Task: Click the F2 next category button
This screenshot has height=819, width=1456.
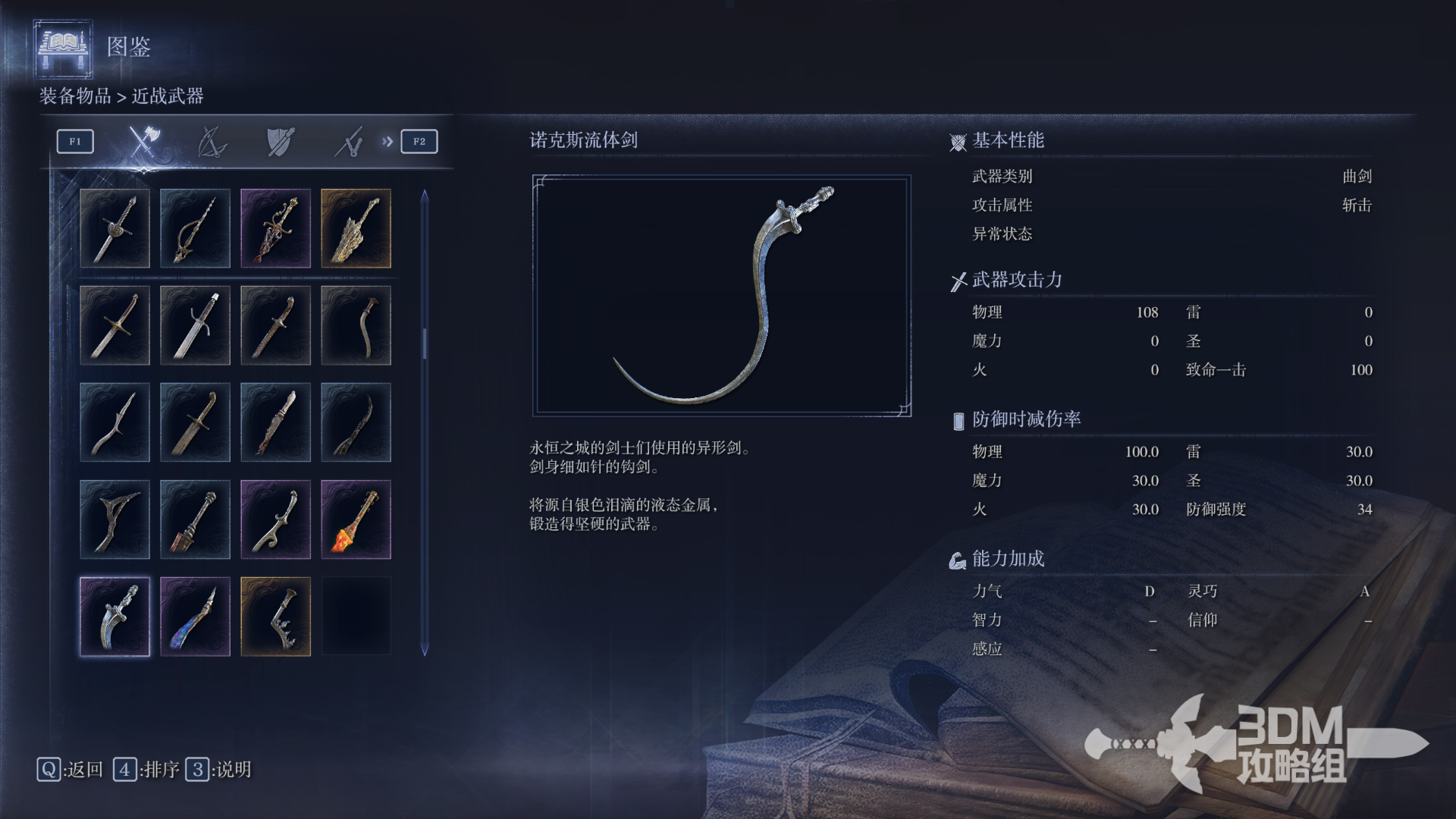Action: click(x=419, y=141)
